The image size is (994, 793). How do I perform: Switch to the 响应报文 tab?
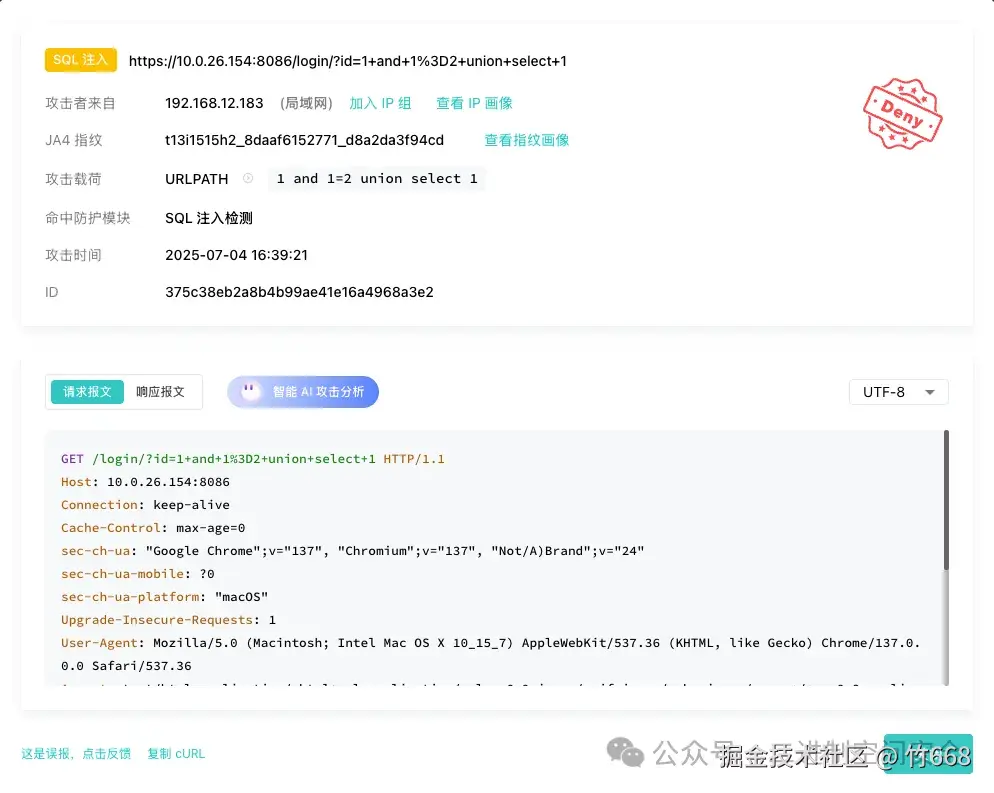162,391
